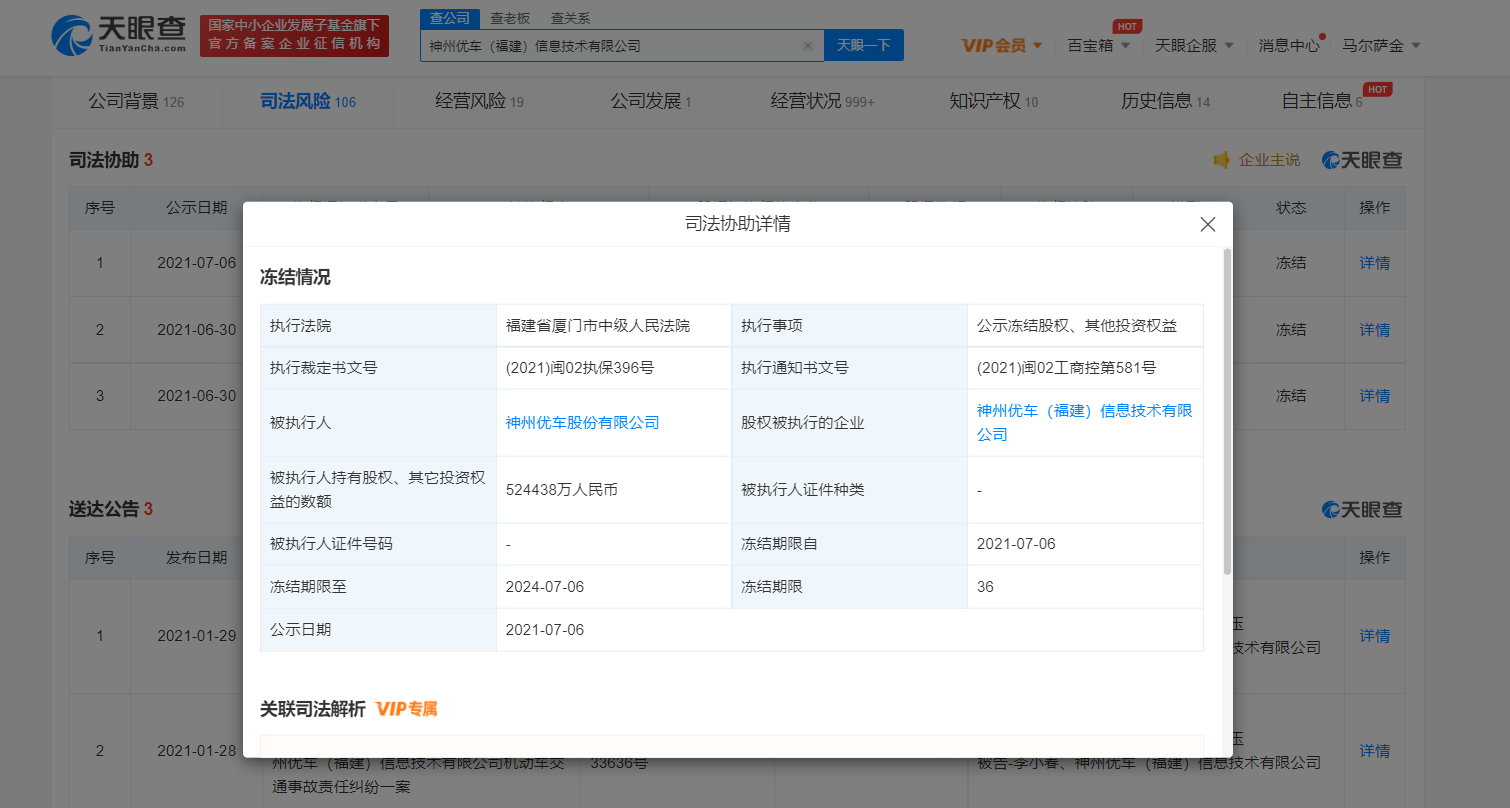Click the 企业主说 speaker icon
Screen dimensions: 1510x808
click(1220, 160)
